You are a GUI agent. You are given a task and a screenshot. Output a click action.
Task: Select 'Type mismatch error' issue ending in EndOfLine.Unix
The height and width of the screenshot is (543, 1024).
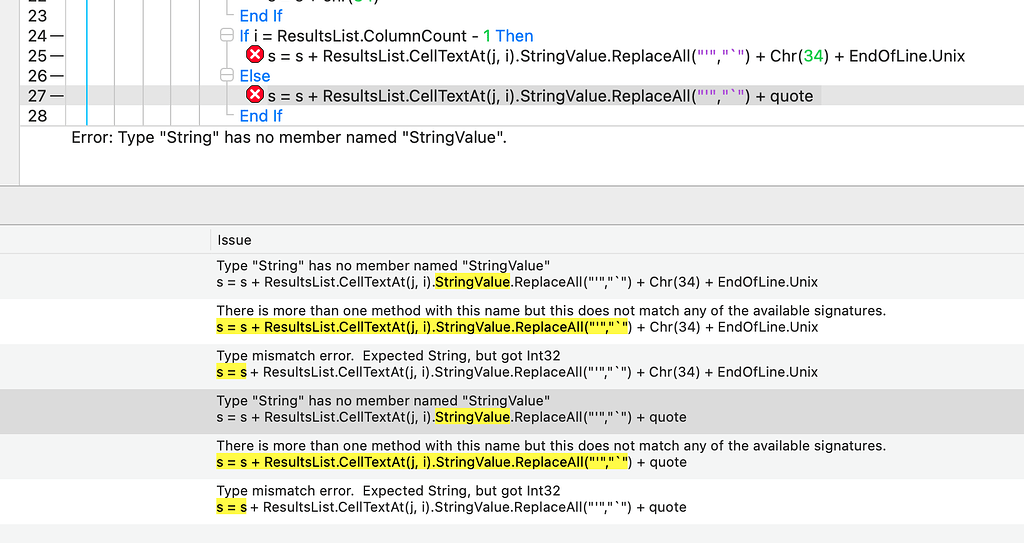click(512, 367)
